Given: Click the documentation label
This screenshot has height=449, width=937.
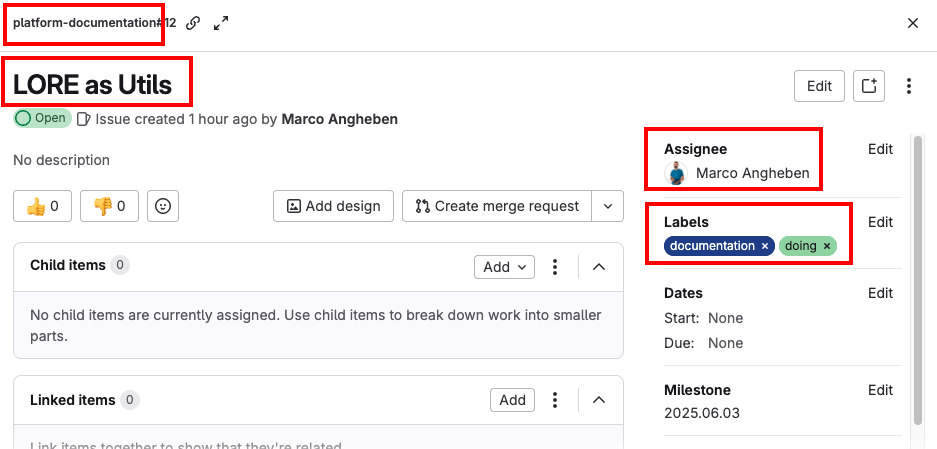Looking at the screenshot, I should click(712, 246).
